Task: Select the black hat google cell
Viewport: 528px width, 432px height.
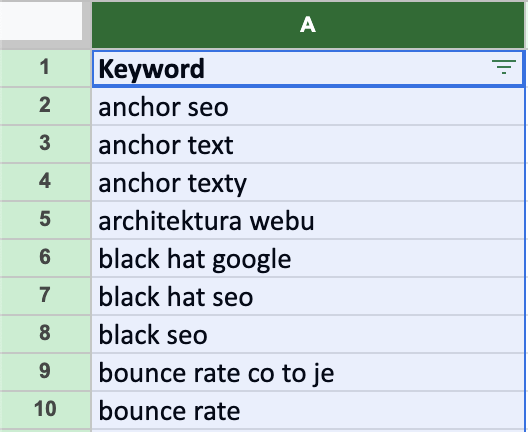Action: click(308, 259)
